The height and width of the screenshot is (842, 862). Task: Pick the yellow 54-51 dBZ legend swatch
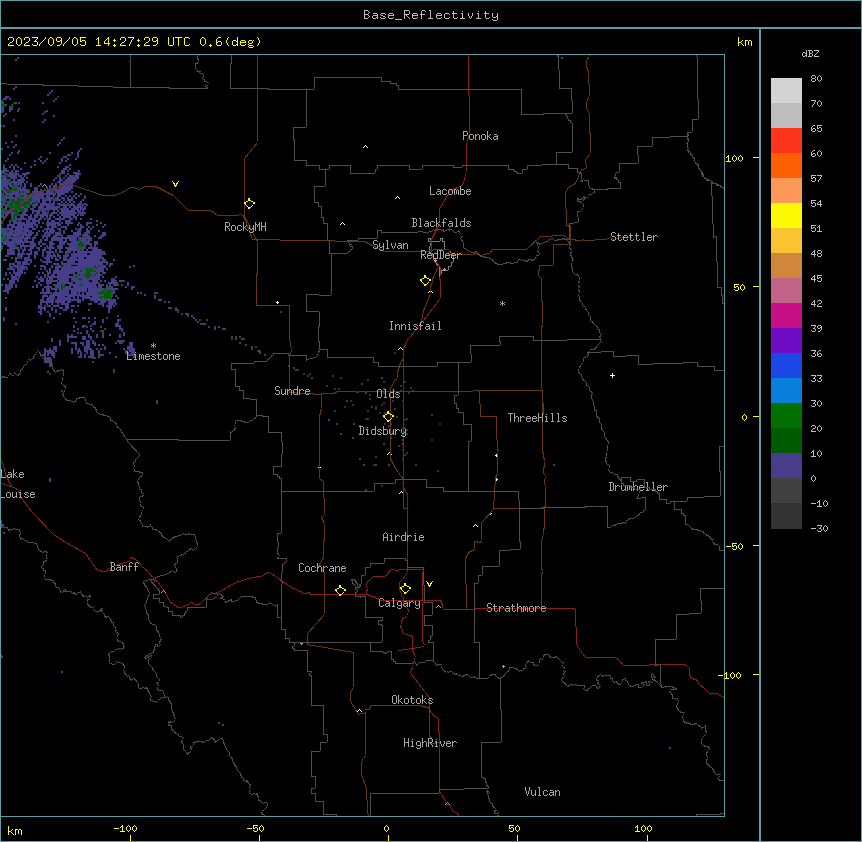point(786,215)
